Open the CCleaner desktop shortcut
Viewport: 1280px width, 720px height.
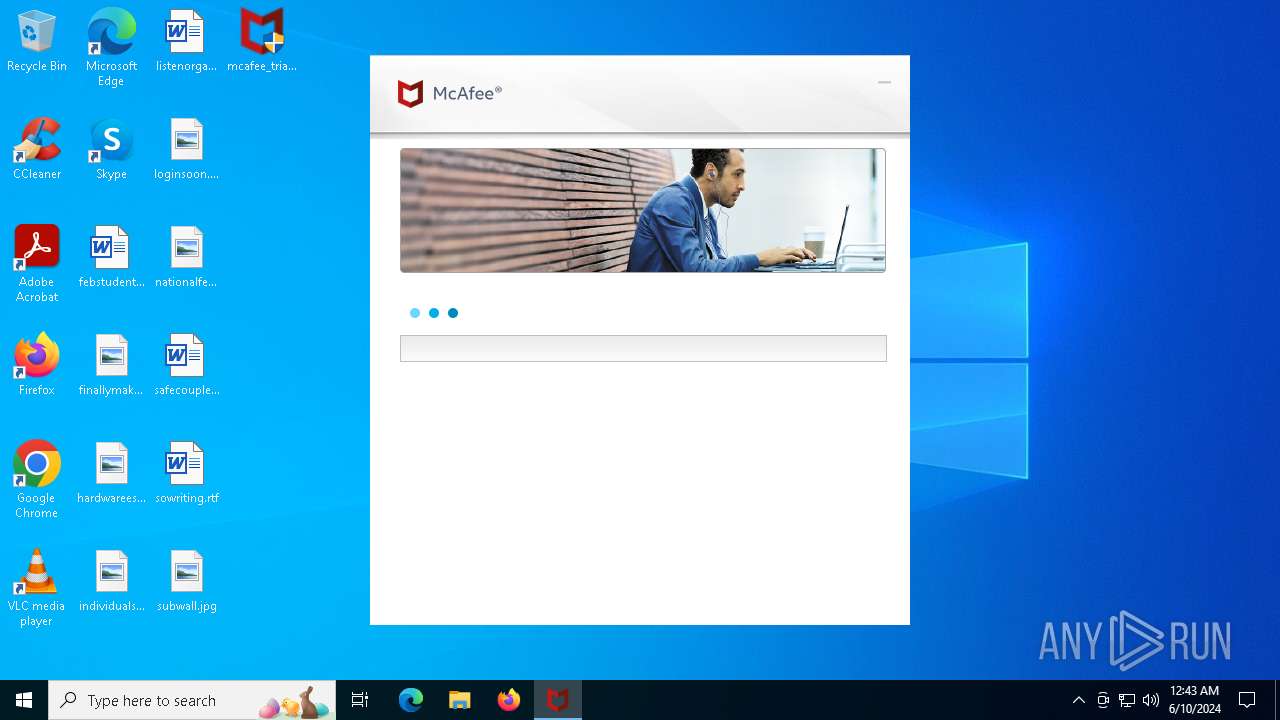(37, 150)
